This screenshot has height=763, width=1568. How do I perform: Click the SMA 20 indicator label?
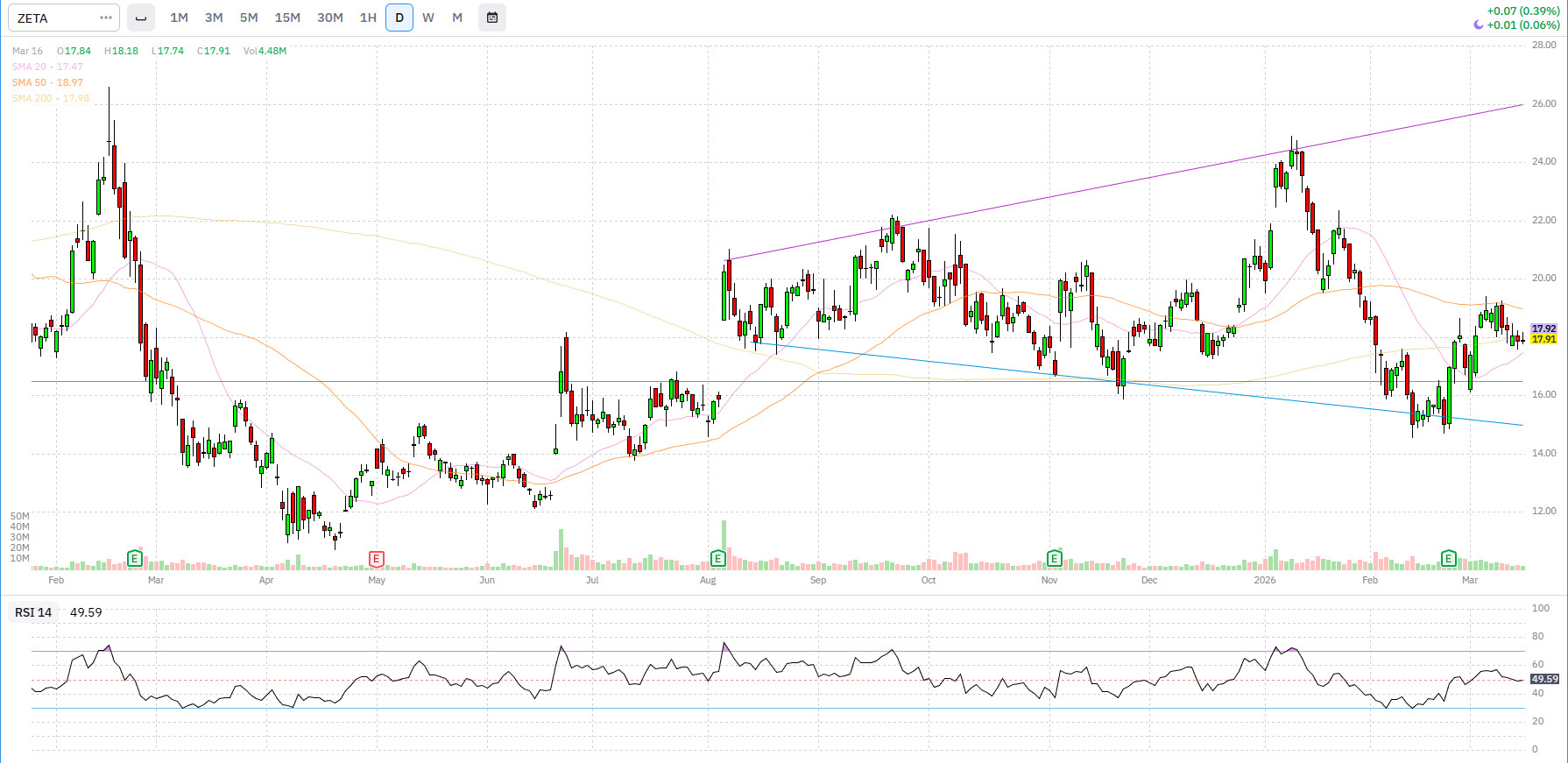pyautogui.click(x=47, y=67)
